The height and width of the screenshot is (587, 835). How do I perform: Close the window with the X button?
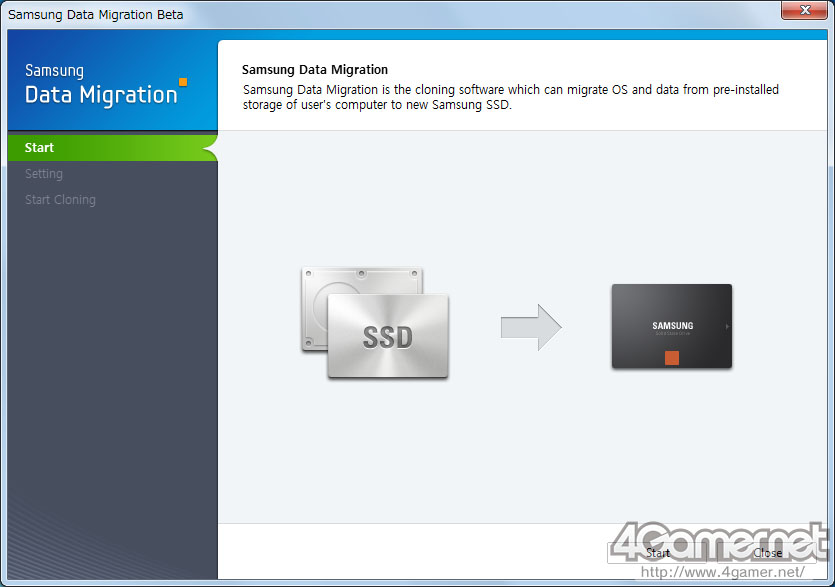pyautogui.click(x=805, y=10)
